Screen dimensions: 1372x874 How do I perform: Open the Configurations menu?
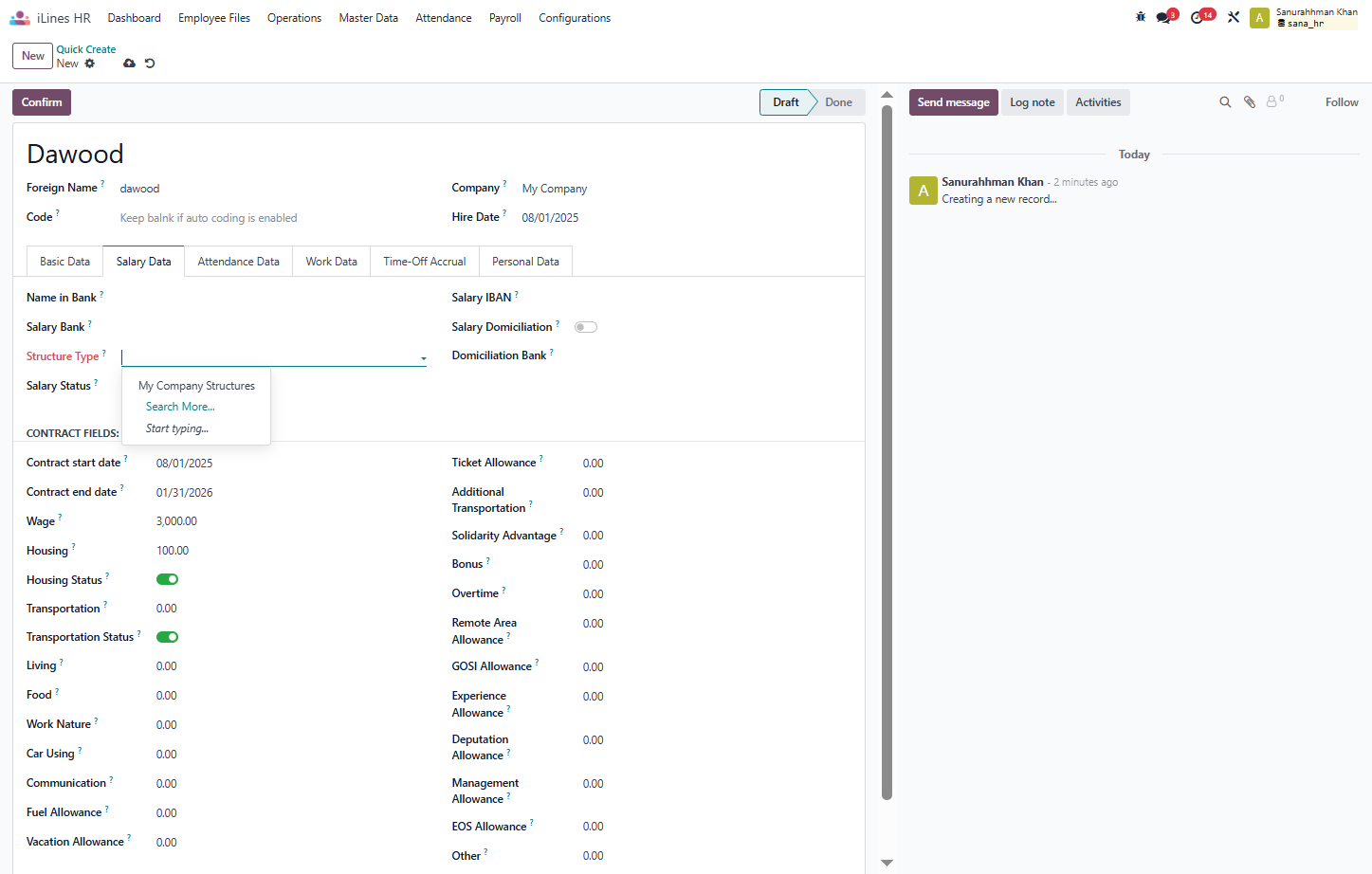(575, 18)
